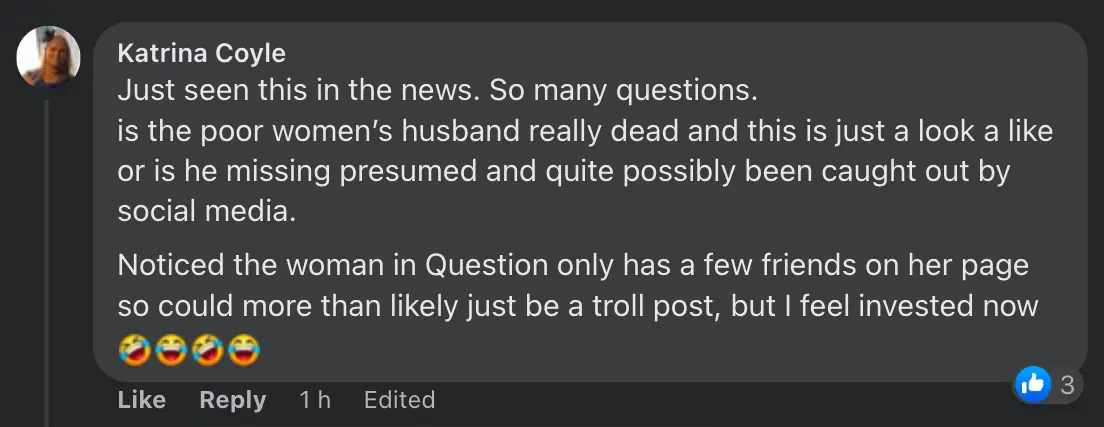Click the blue thumbs-up reaction icon
Viewport: 1104px width, 427px height.
[x=1033, y=383]
